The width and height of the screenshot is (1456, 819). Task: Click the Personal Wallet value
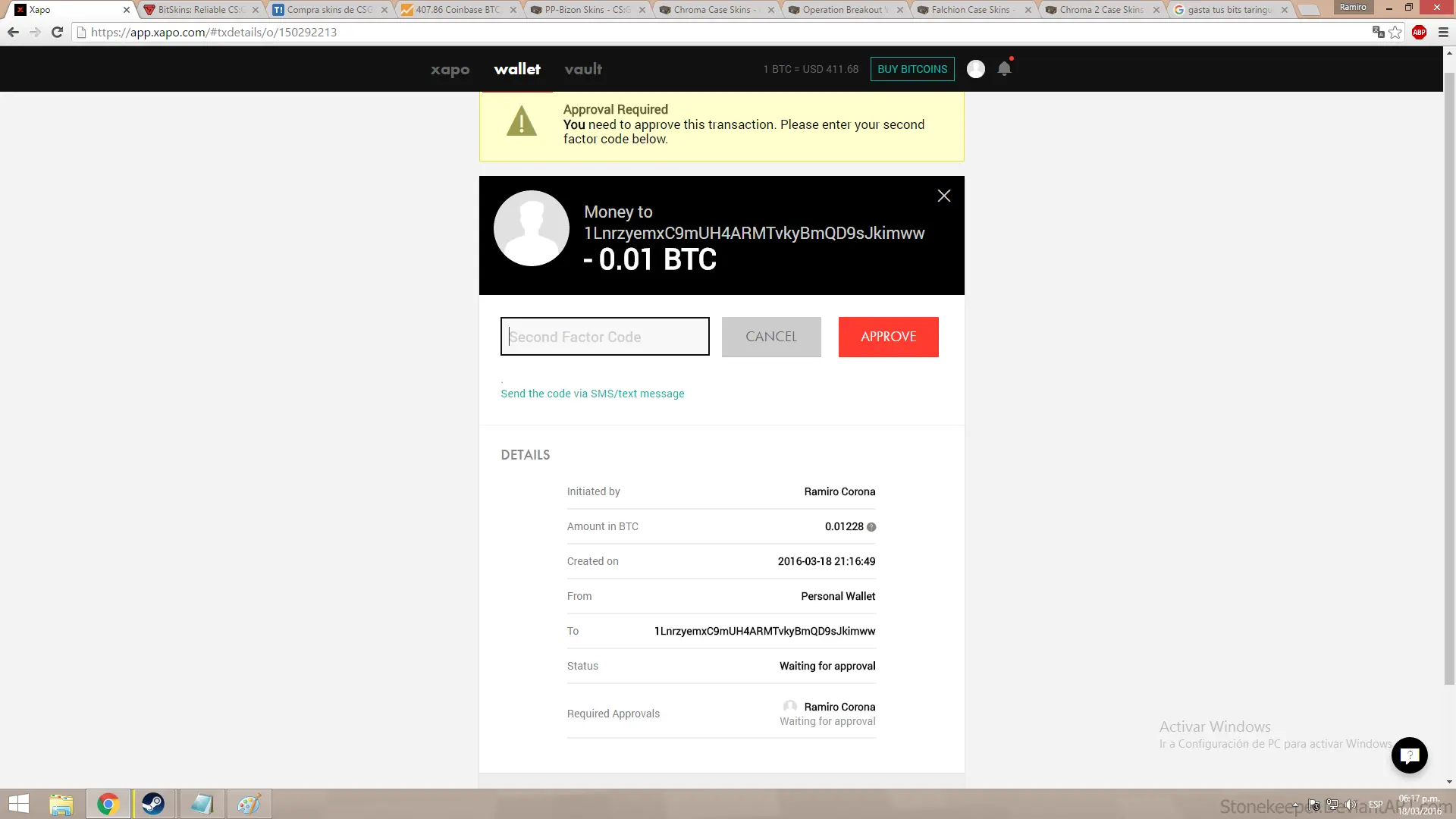(x=838, y=597)
